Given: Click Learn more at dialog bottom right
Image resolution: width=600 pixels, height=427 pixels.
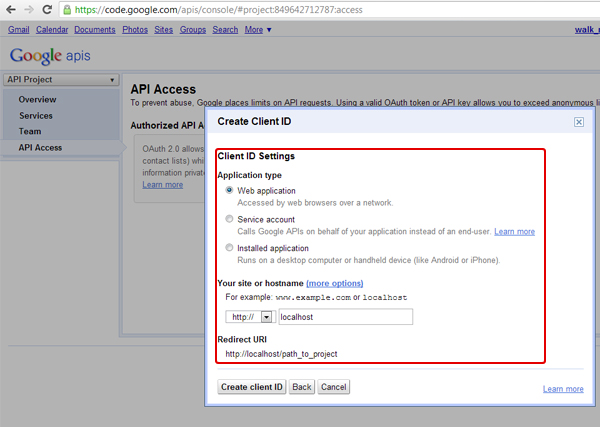Looking at the screenshot, I should tap(563, 389).
